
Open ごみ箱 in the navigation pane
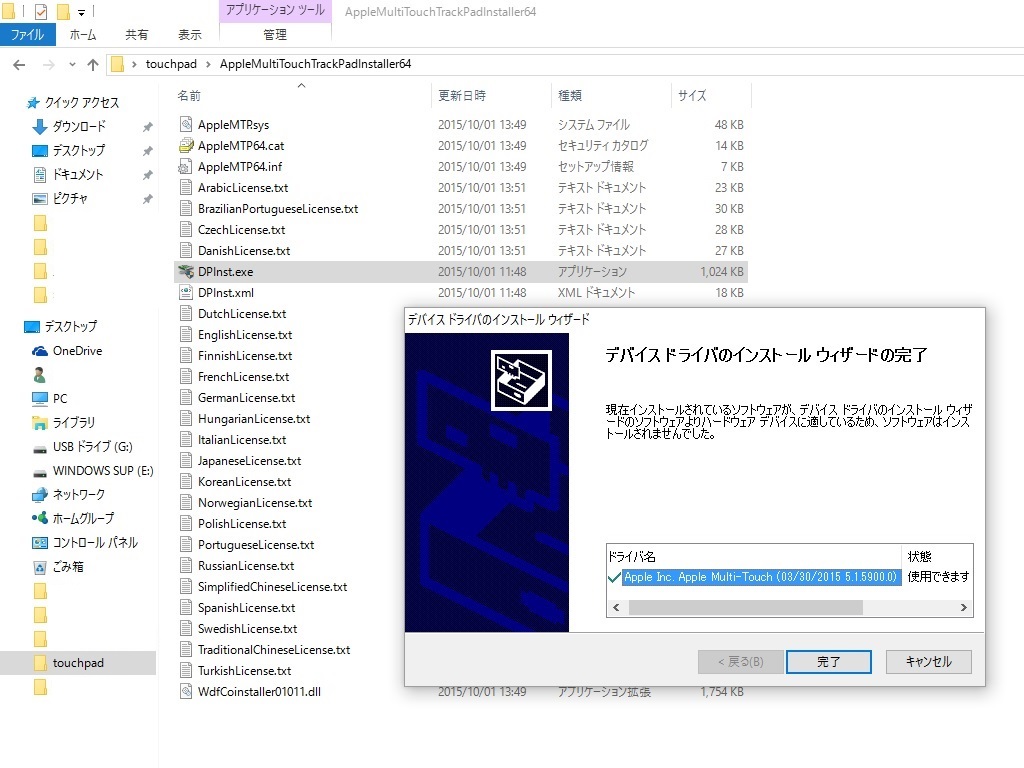point(68,567)
